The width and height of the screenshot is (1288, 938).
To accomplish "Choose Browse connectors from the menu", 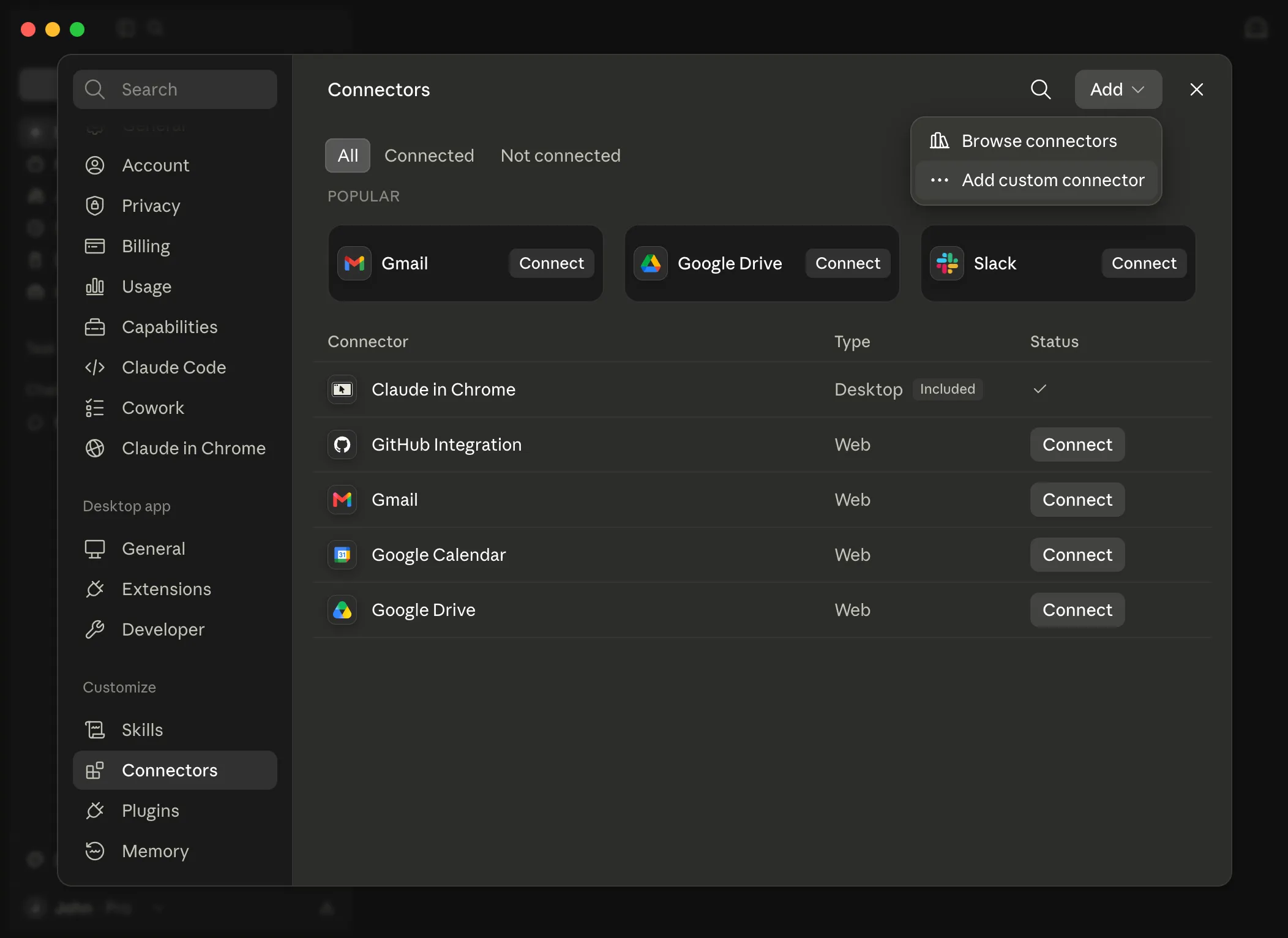I will tap(1036, 141).
